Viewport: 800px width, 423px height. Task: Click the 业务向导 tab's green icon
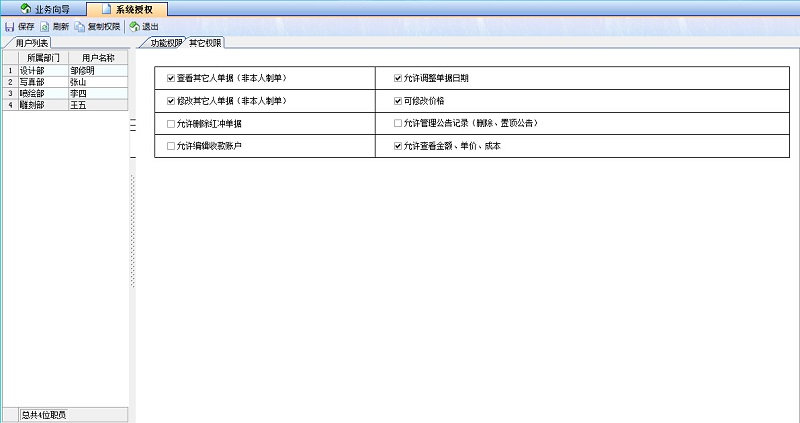25,9
